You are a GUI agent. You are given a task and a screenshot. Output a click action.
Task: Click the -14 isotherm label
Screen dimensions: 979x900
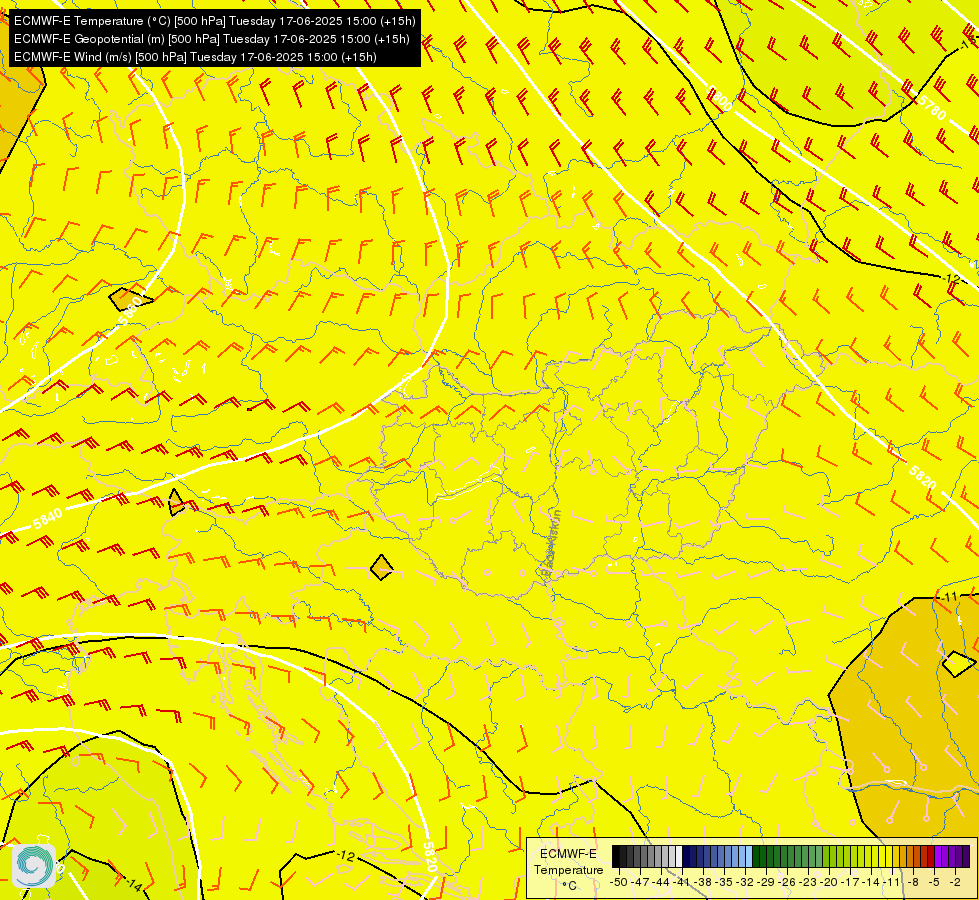[134, 884]
